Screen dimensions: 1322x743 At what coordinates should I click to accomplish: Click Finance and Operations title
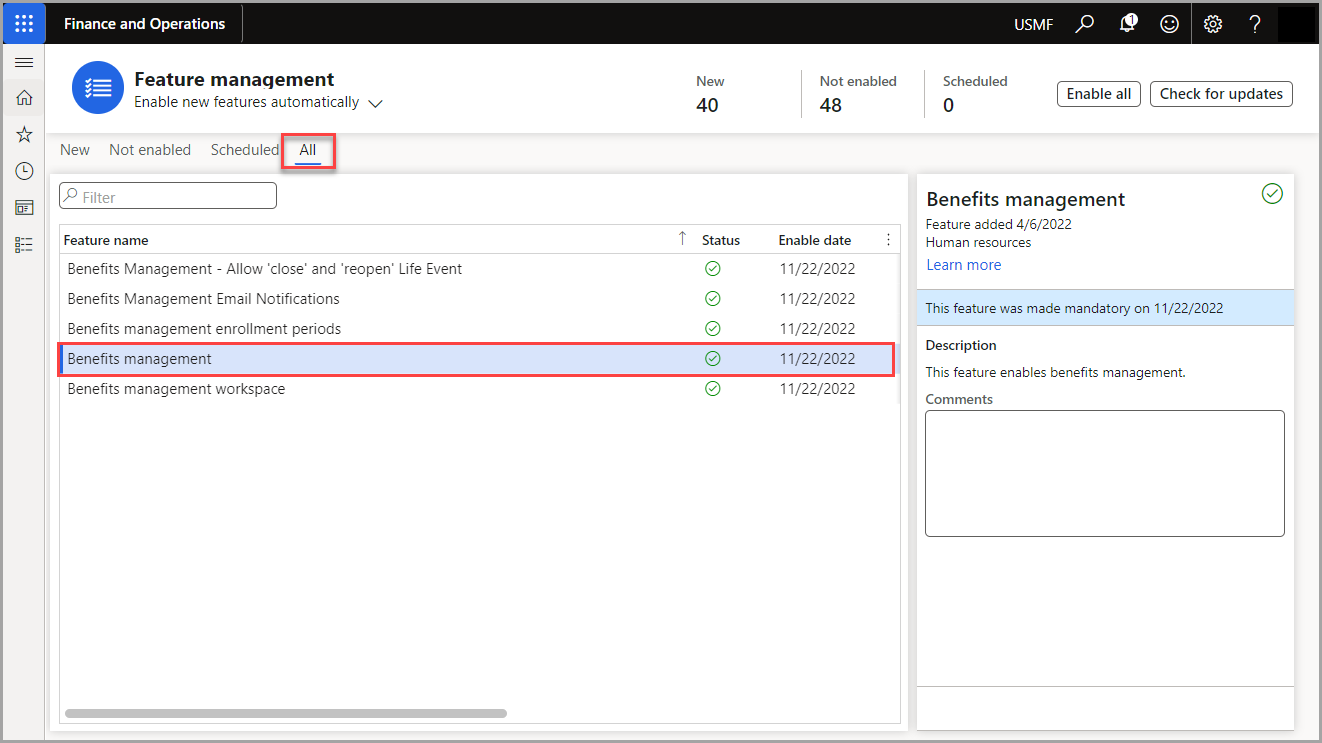click(145, 24)
